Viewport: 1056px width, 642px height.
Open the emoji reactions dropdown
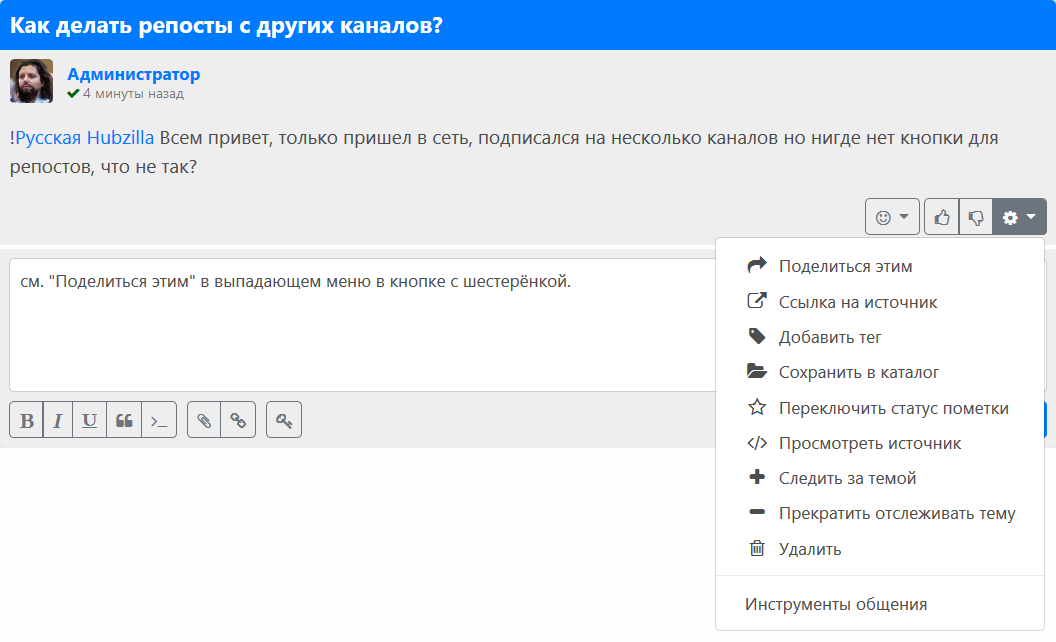click(x=892, y=217)
